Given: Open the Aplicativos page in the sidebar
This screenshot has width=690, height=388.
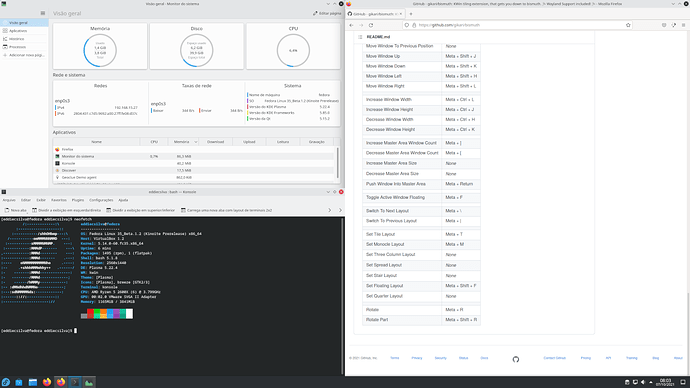Looking at the screenshot, I should point(24,31).
